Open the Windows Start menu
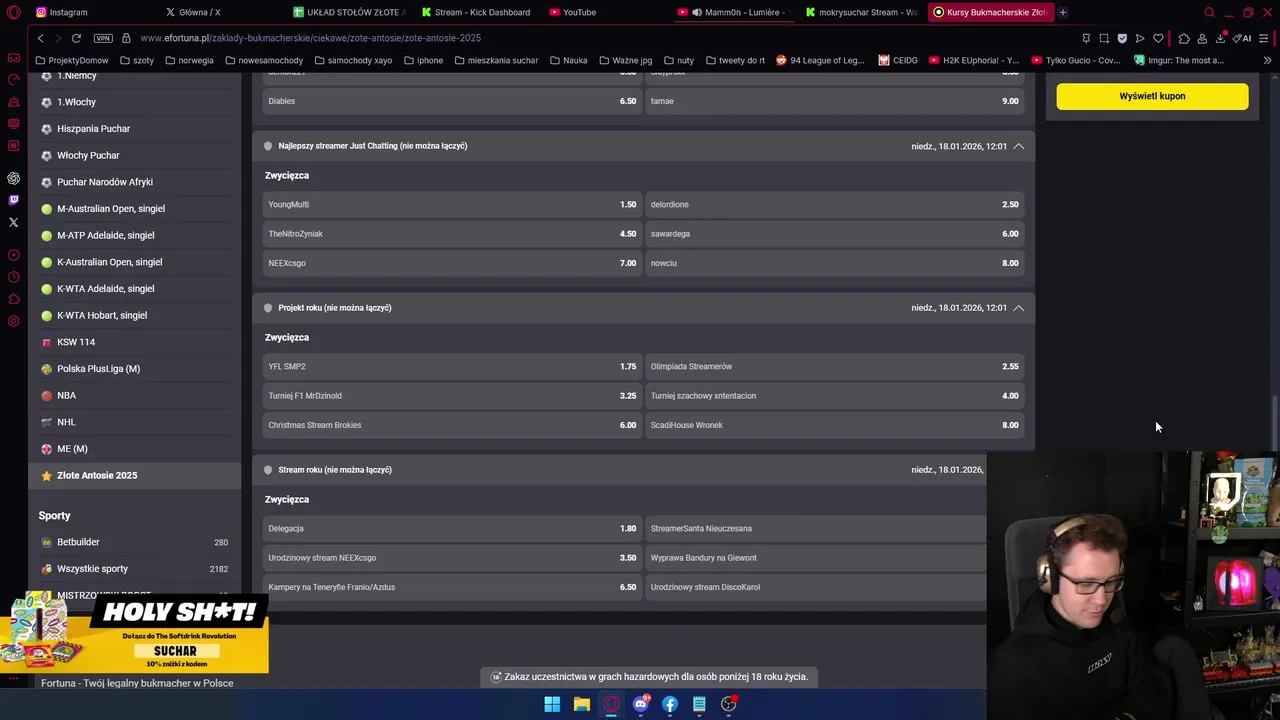Viewport: 1280px width, 720px height. pyautogui.click(x=552, y=704)
